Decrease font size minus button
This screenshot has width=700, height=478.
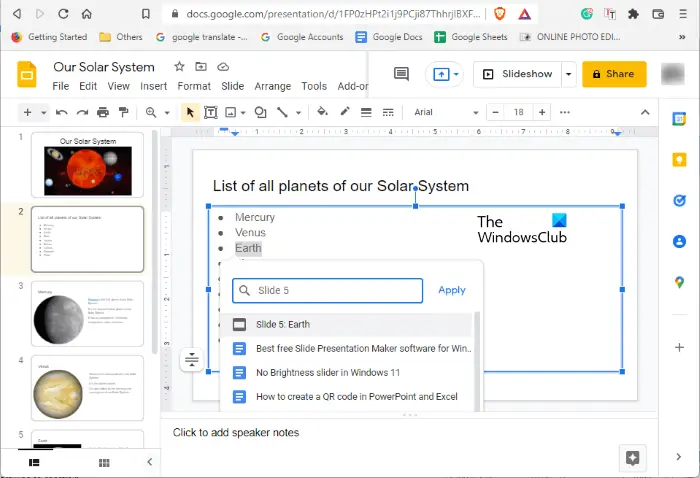(x=495, y=112)
